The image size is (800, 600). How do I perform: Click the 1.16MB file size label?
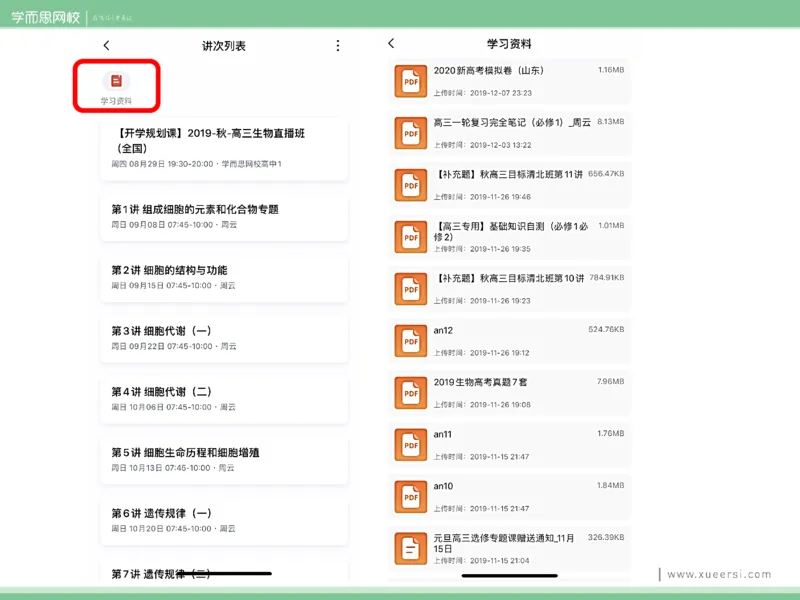point(611,70)
